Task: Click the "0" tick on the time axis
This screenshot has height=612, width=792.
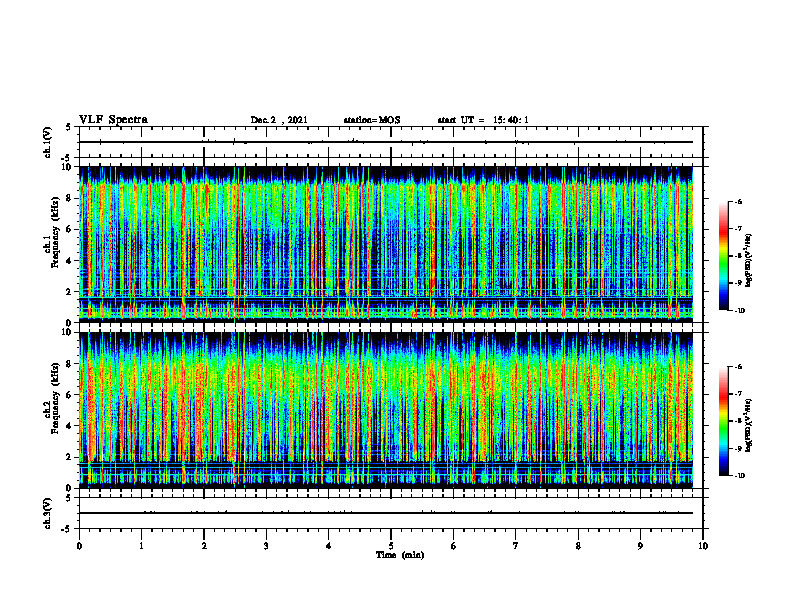Action: coord(79,546)
